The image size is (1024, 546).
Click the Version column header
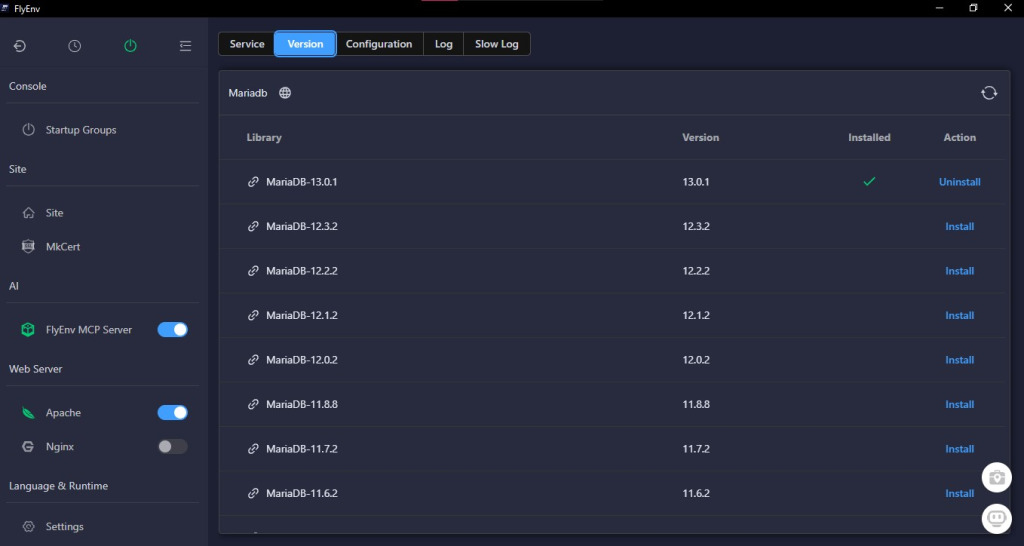(x=701, y=138)
